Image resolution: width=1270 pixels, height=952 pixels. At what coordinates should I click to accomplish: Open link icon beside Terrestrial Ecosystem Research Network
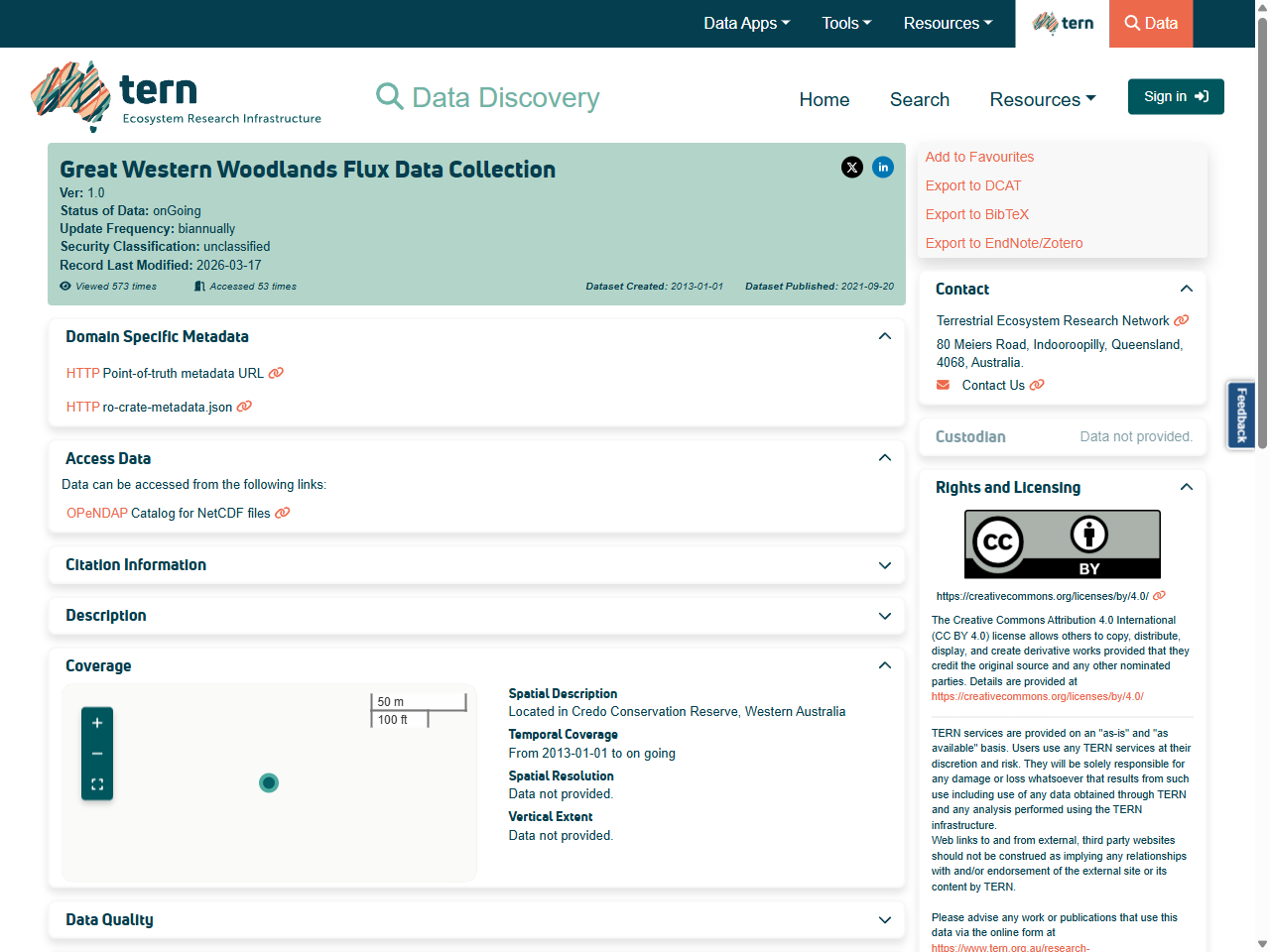click(x=1181, y=320)
